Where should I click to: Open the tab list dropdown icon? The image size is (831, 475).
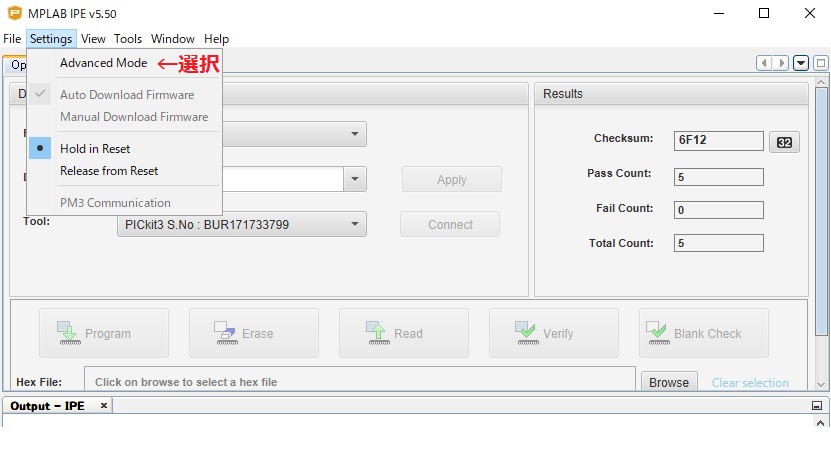tap(801, 63)
